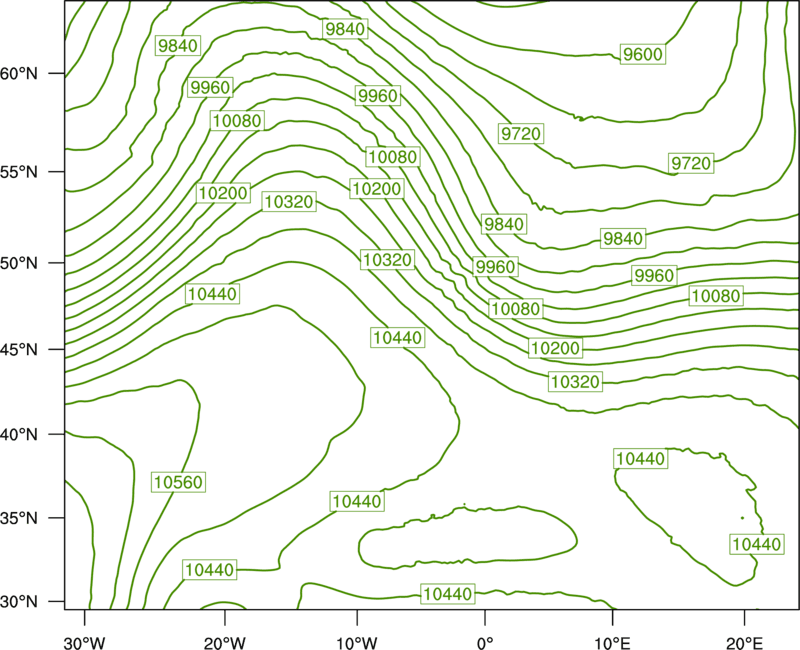Screen dimensions: 800x650
Task: Click the 10°E longitude axis label
Action: [612, 643]
